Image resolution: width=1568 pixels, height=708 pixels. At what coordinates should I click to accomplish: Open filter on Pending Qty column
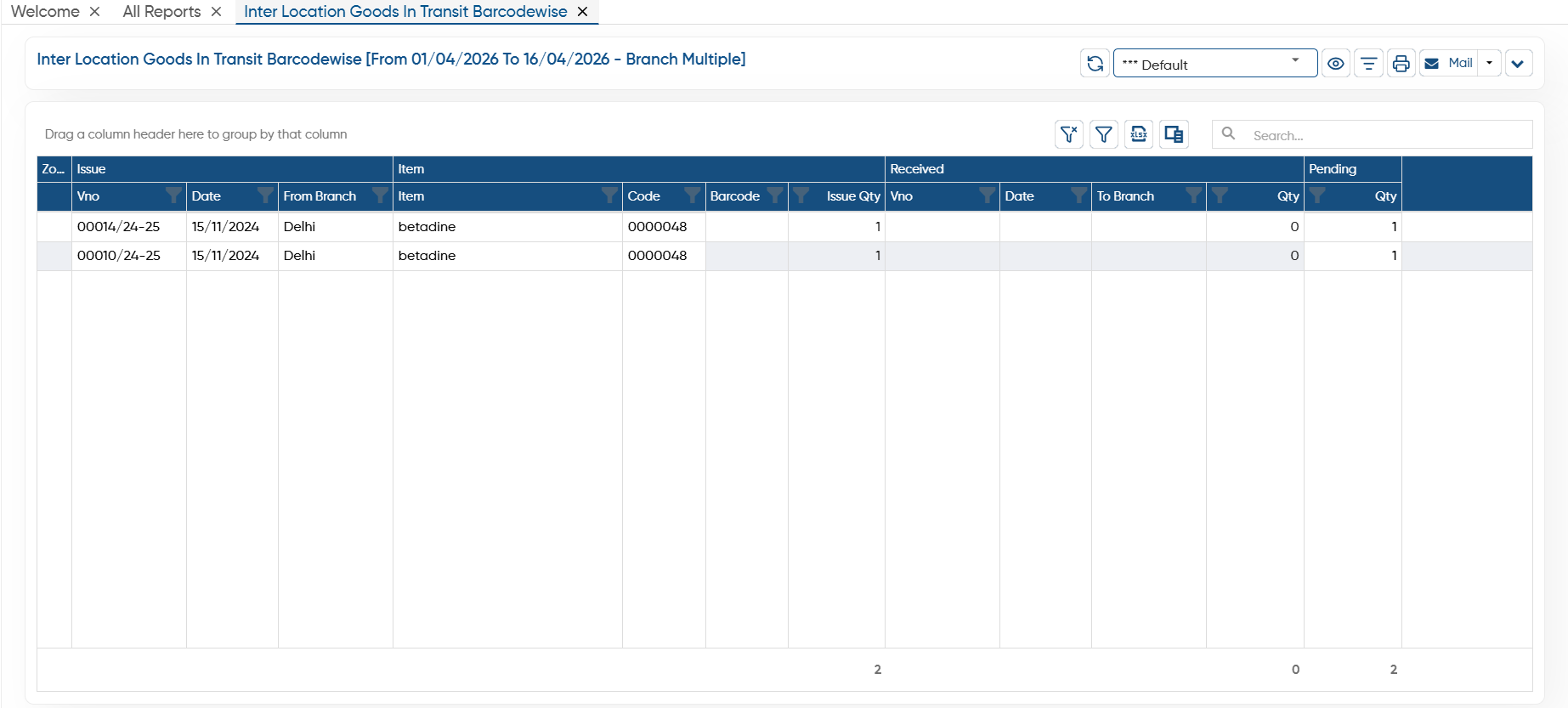point(1317,195)
